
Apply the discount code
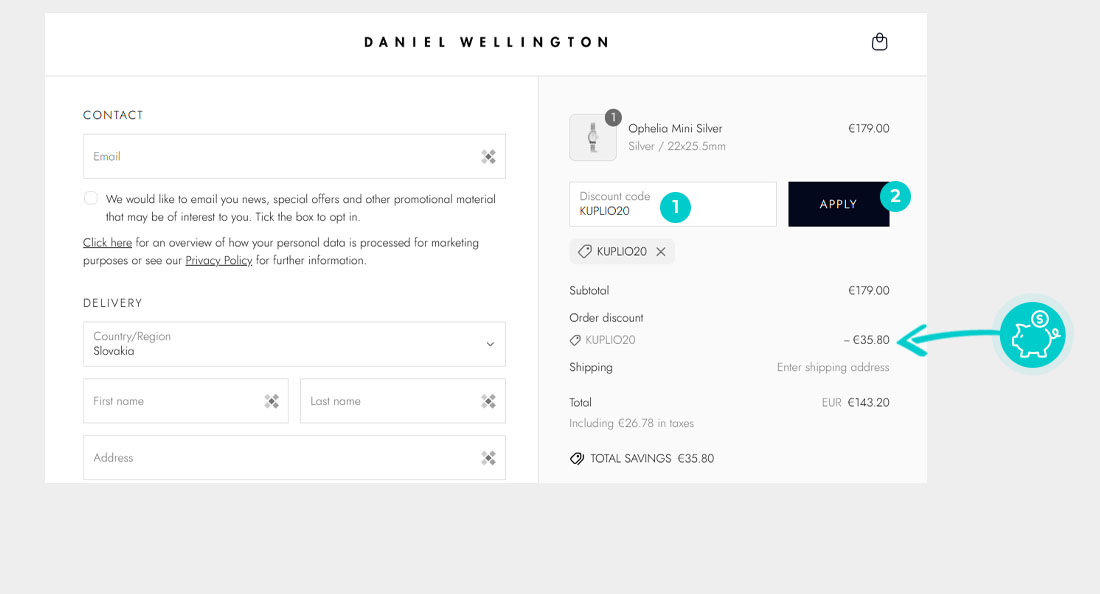[838, 204]
